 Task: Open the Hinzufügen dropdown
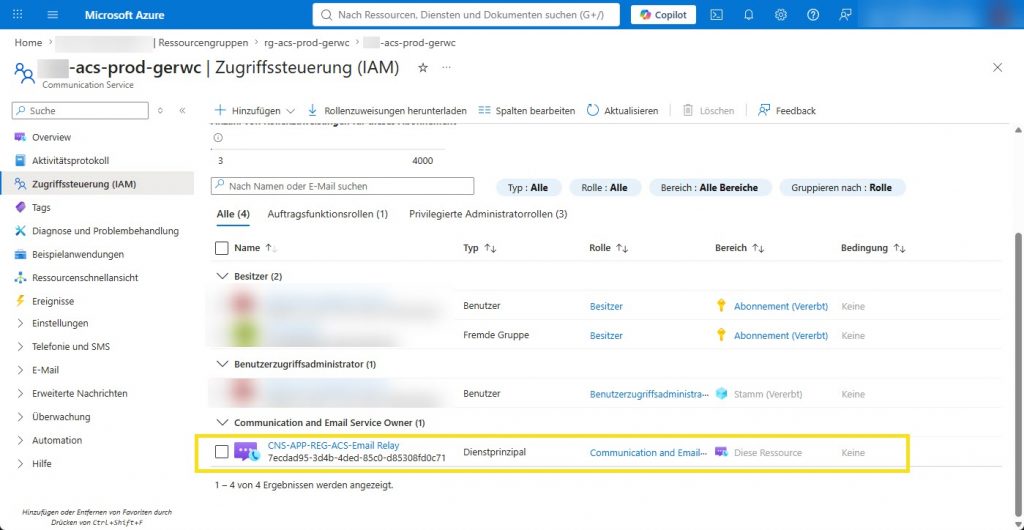pos(255,111)
